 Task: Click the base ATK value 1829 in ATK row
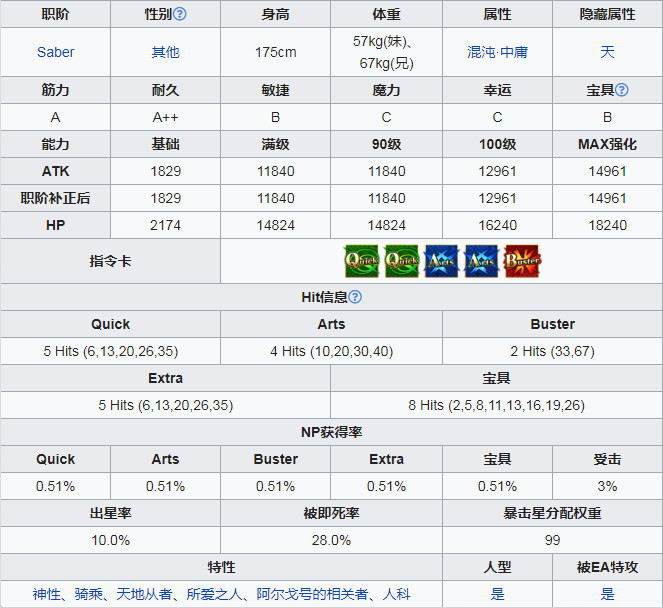(x=165, y=171)
